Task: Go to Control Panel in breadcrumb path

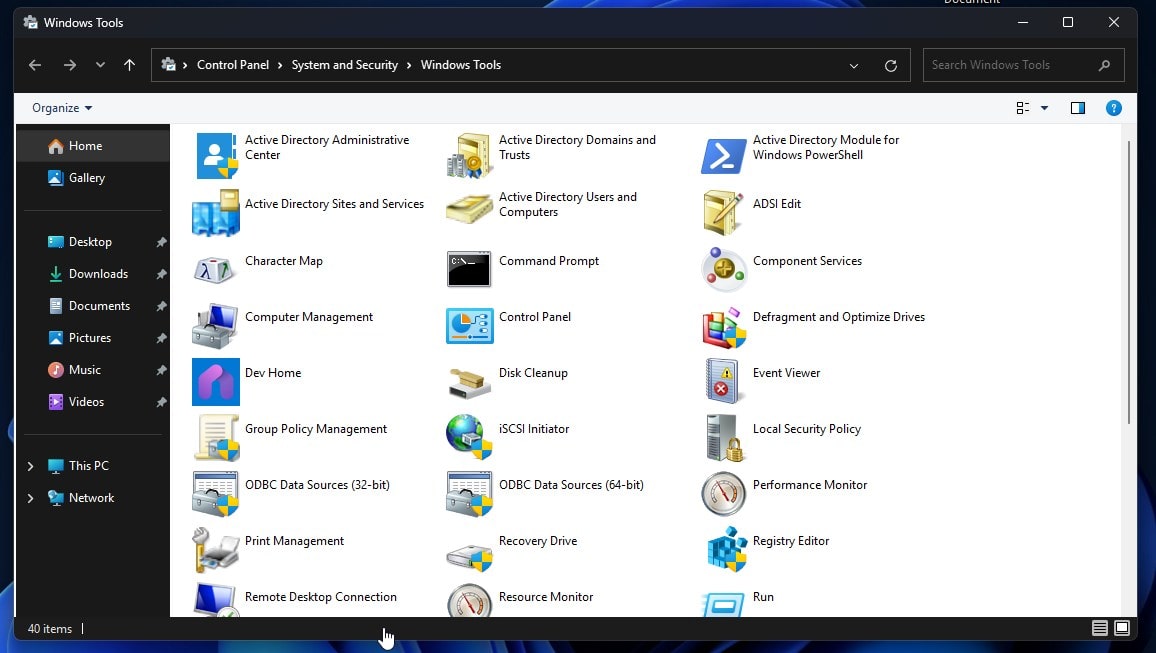Action: pos(233,65)
